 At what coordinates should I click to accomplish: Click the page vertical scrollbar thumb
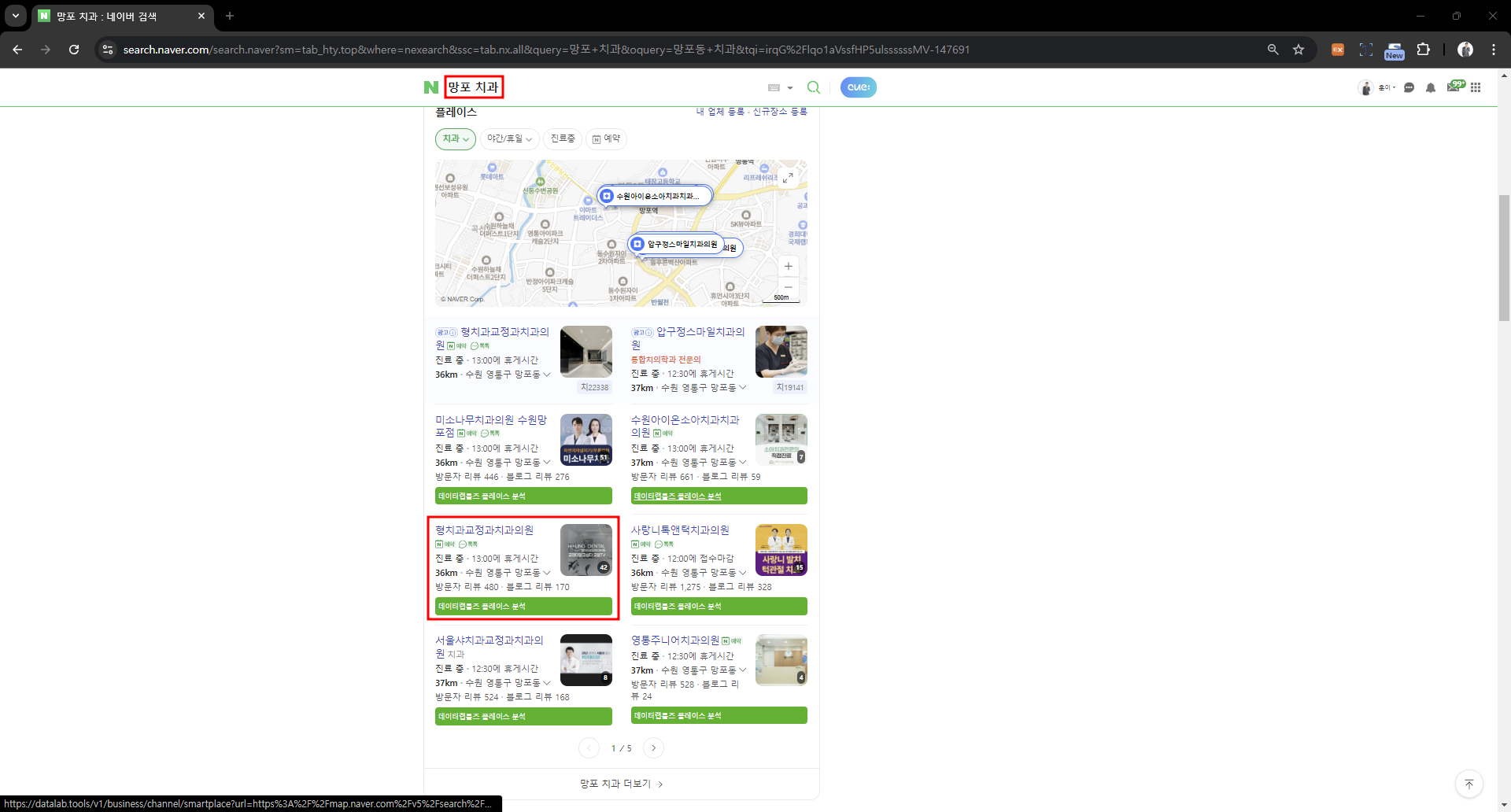1504,258
